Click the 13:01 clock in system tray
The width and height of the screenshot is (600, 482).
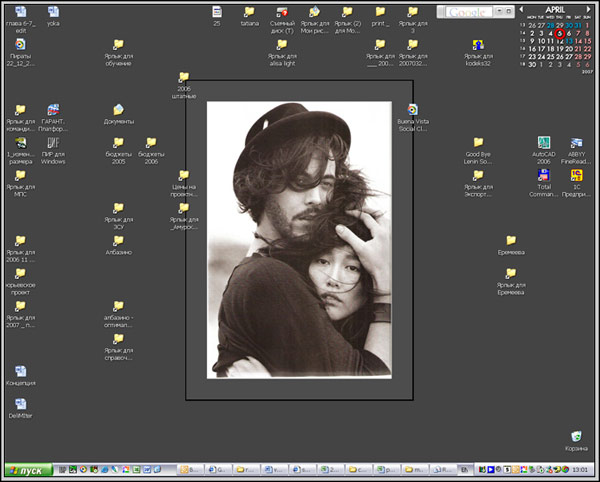click(580, 470)
